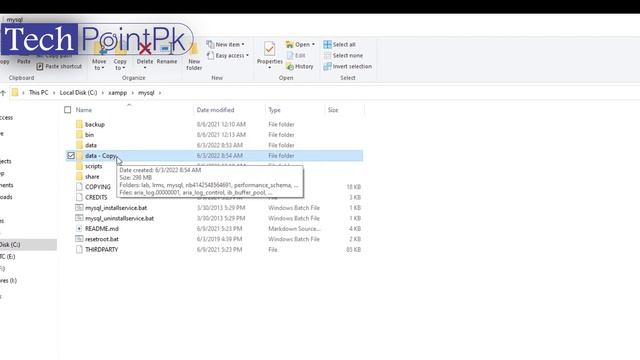This screenshot has width=640, height=360.
Task: Click the README.md file icon
Action: pyautogui.click(x=79, y=229)
